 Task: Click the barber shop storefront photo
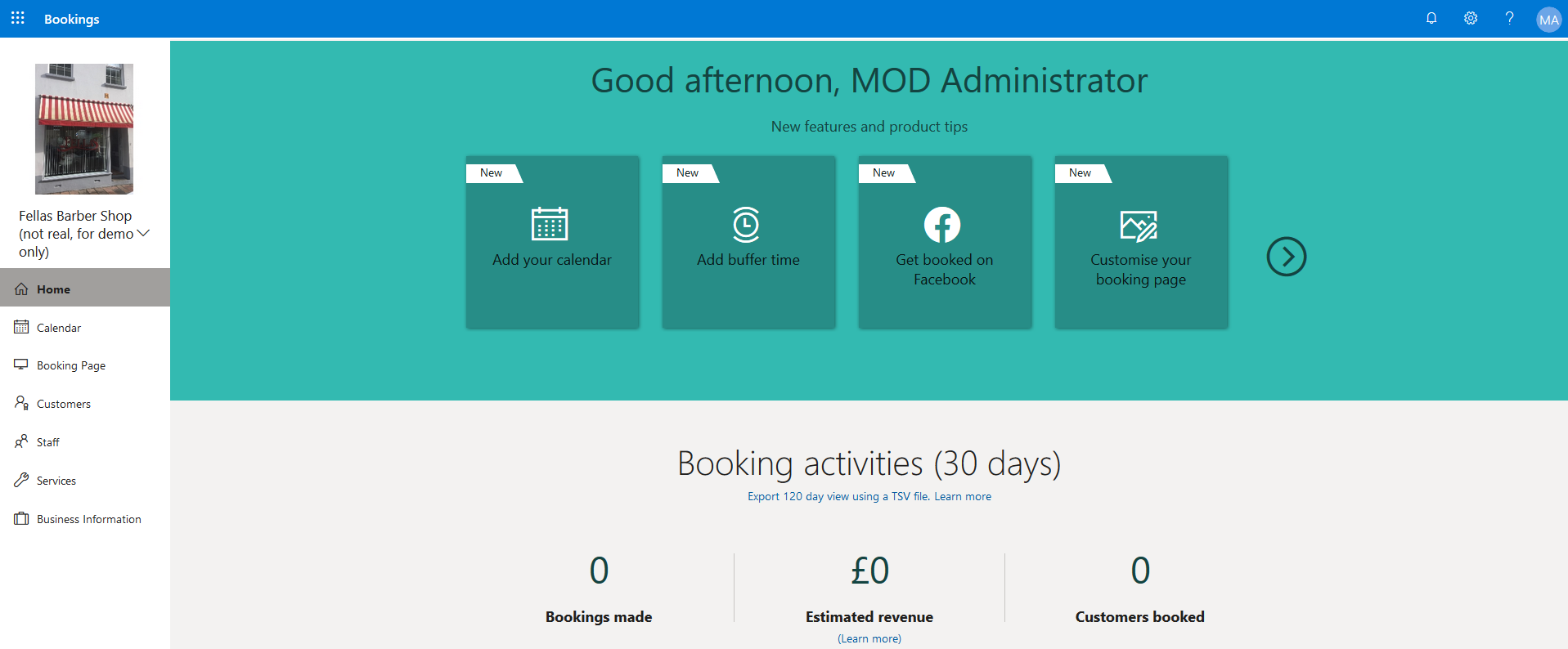click(84, 129)
